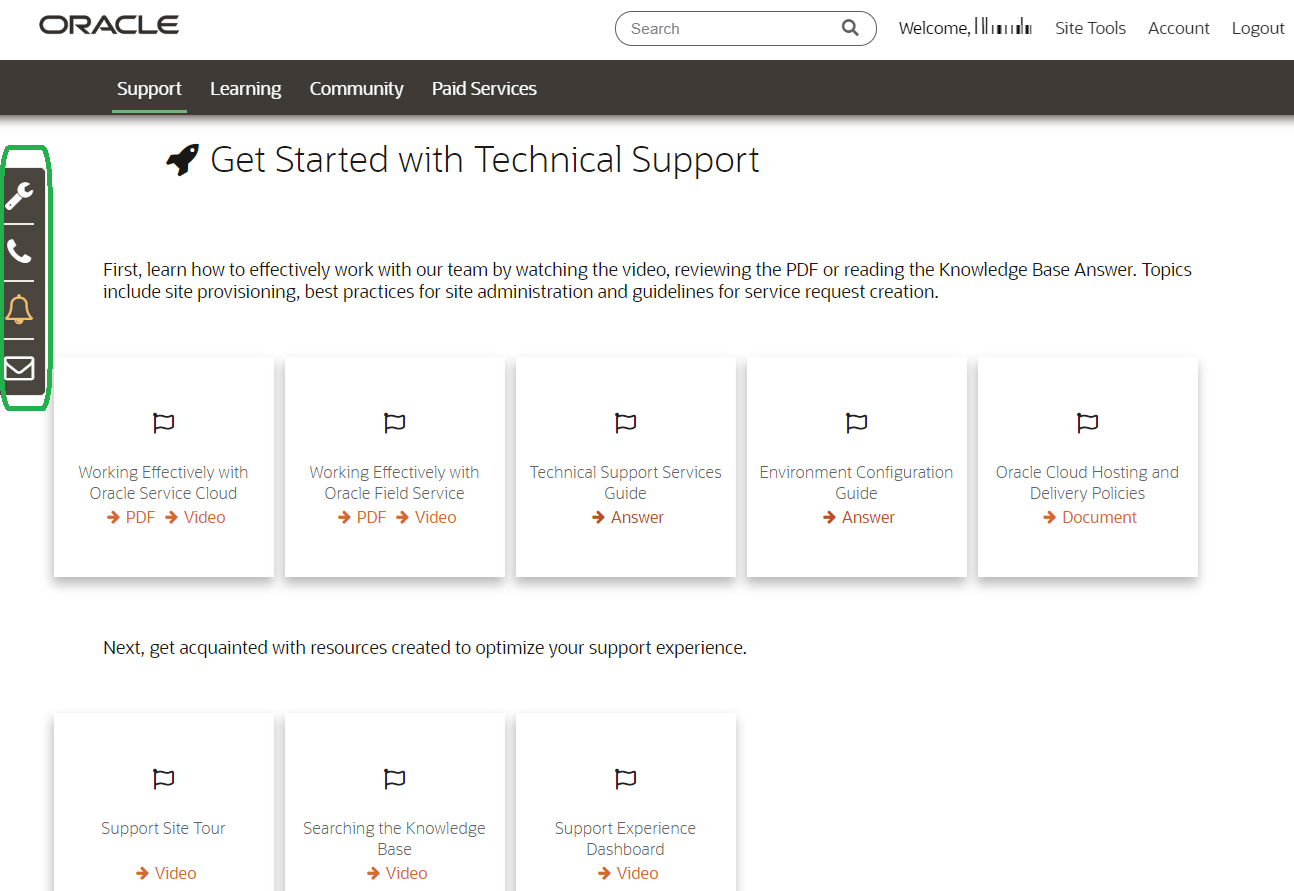
Task: Click the envelope email sidebar icon
Action: point(20,368)
